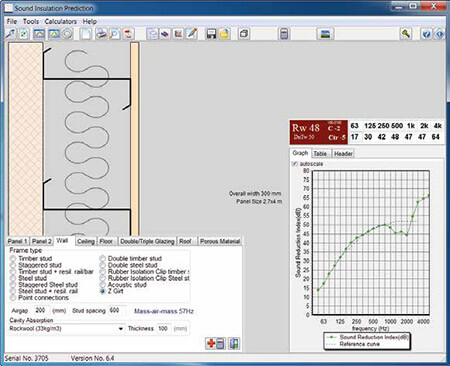Export the report to PDF
The height and width of the screenshot is (366, 450).
pos(128,34)
